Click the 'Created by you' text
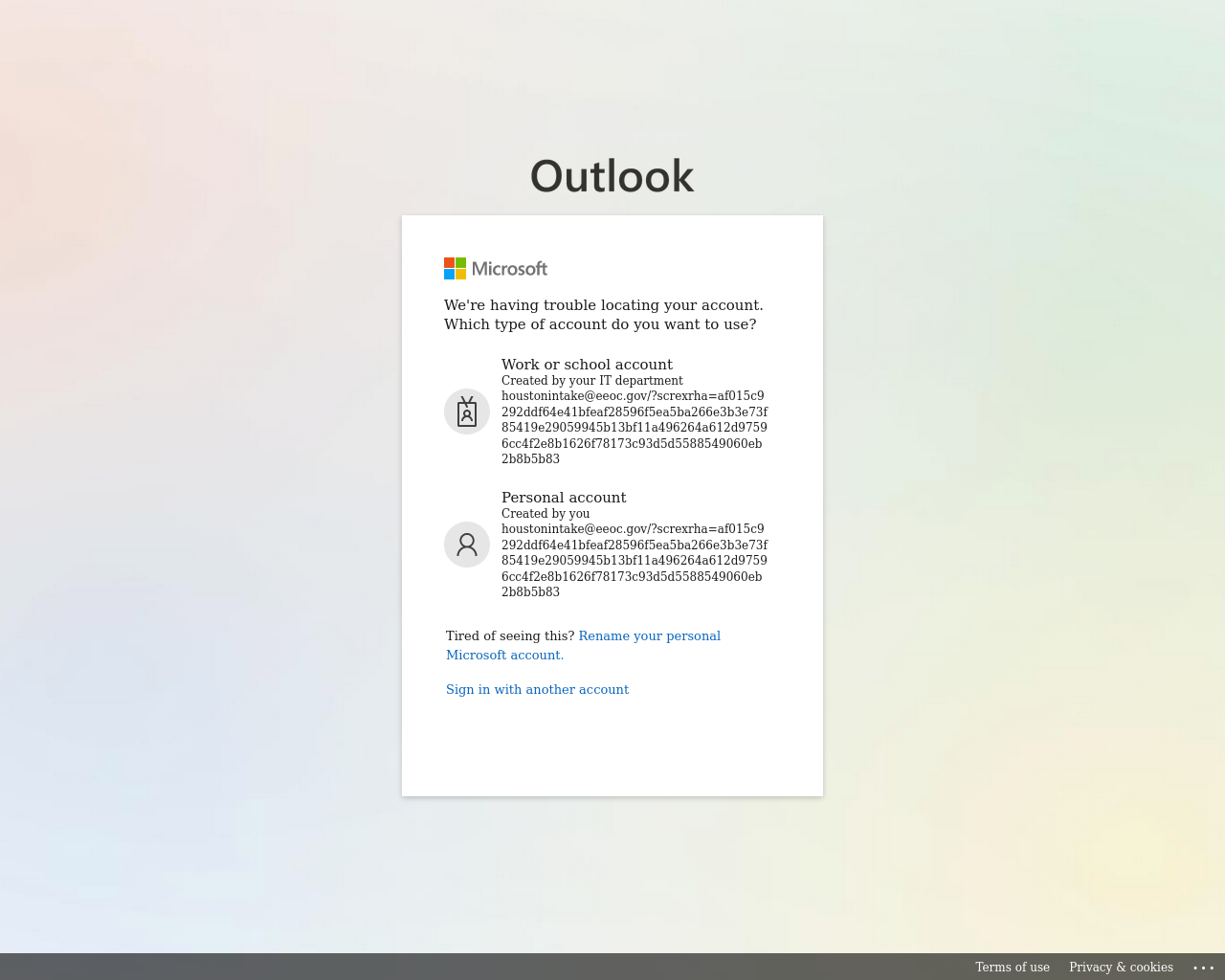 tap(546, 513)
